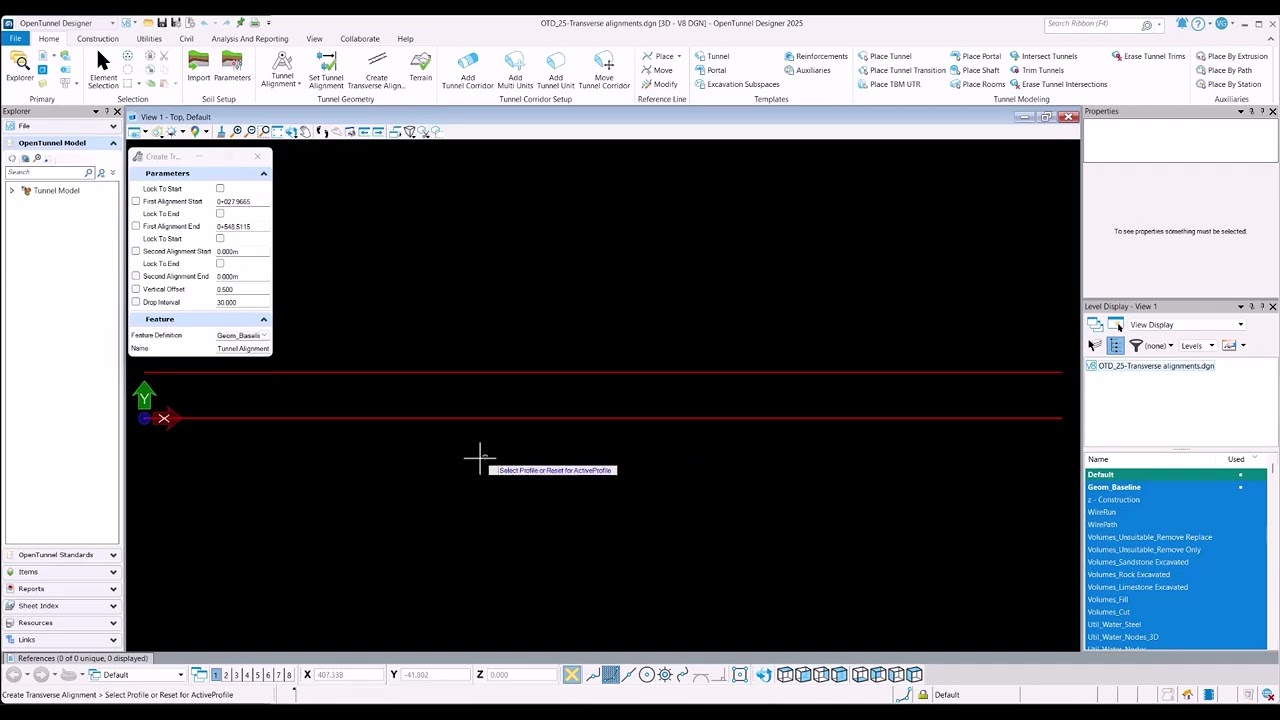Open the Portal template tool
The width and height of the screenshot is (1280, 720).
711,70
